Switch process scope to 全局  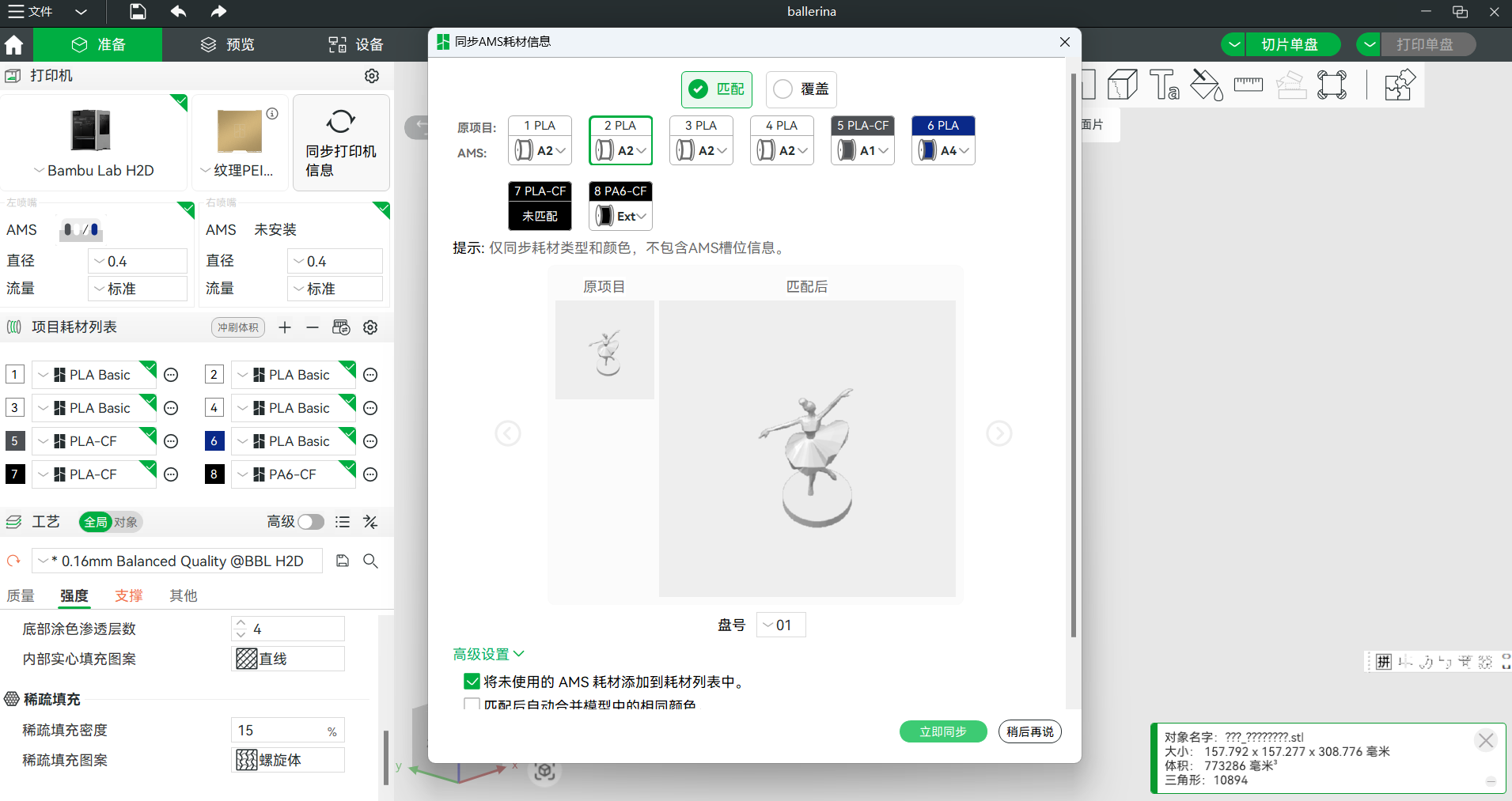click(96, 522)
